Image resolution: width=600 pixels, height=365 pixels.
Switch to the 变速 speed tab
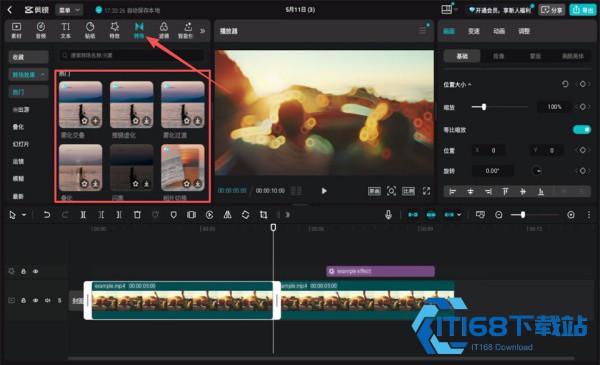[x=474, y=31]
